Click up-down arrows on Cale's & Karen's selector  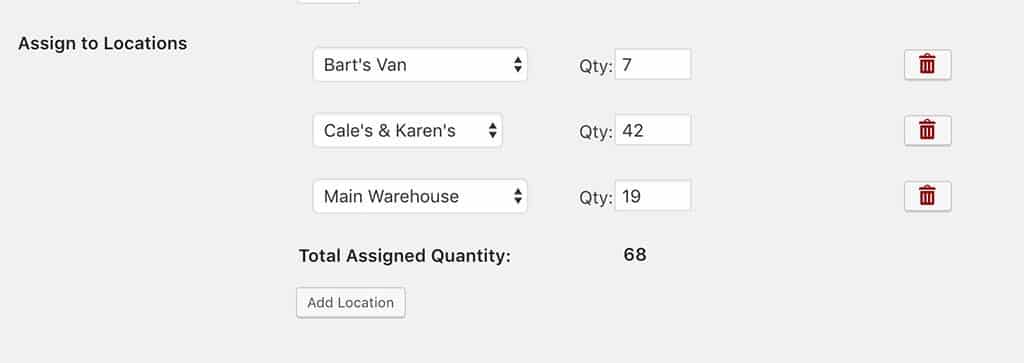coord(492,131)
